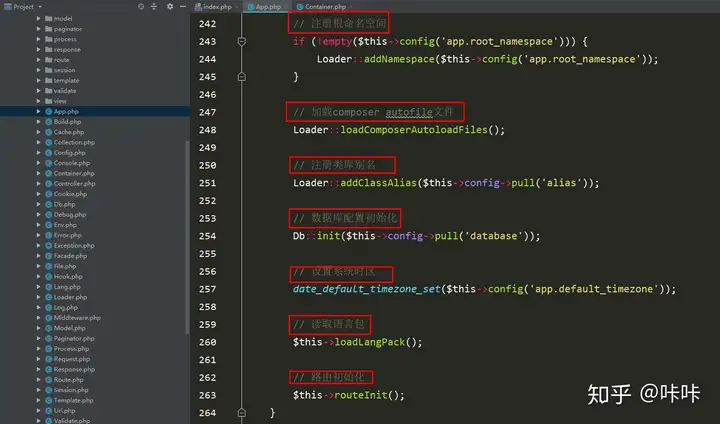Screen dimensions: 720x424
Task: Click date_default_timezone_set function call
Action: pos(367,289)
